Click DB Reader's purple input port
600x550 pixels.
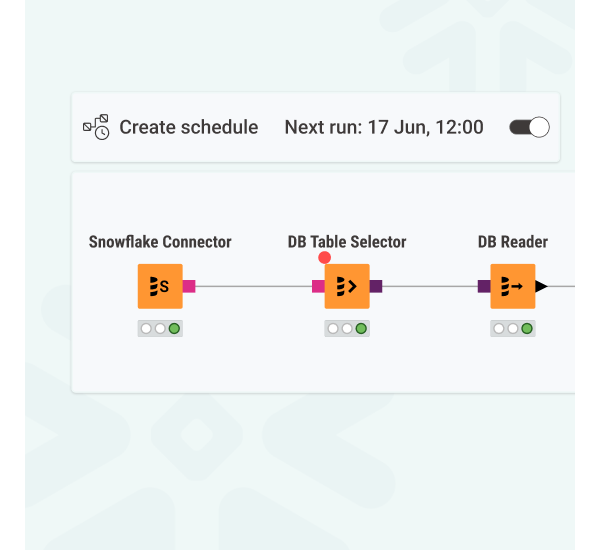[x=484, y=286]
